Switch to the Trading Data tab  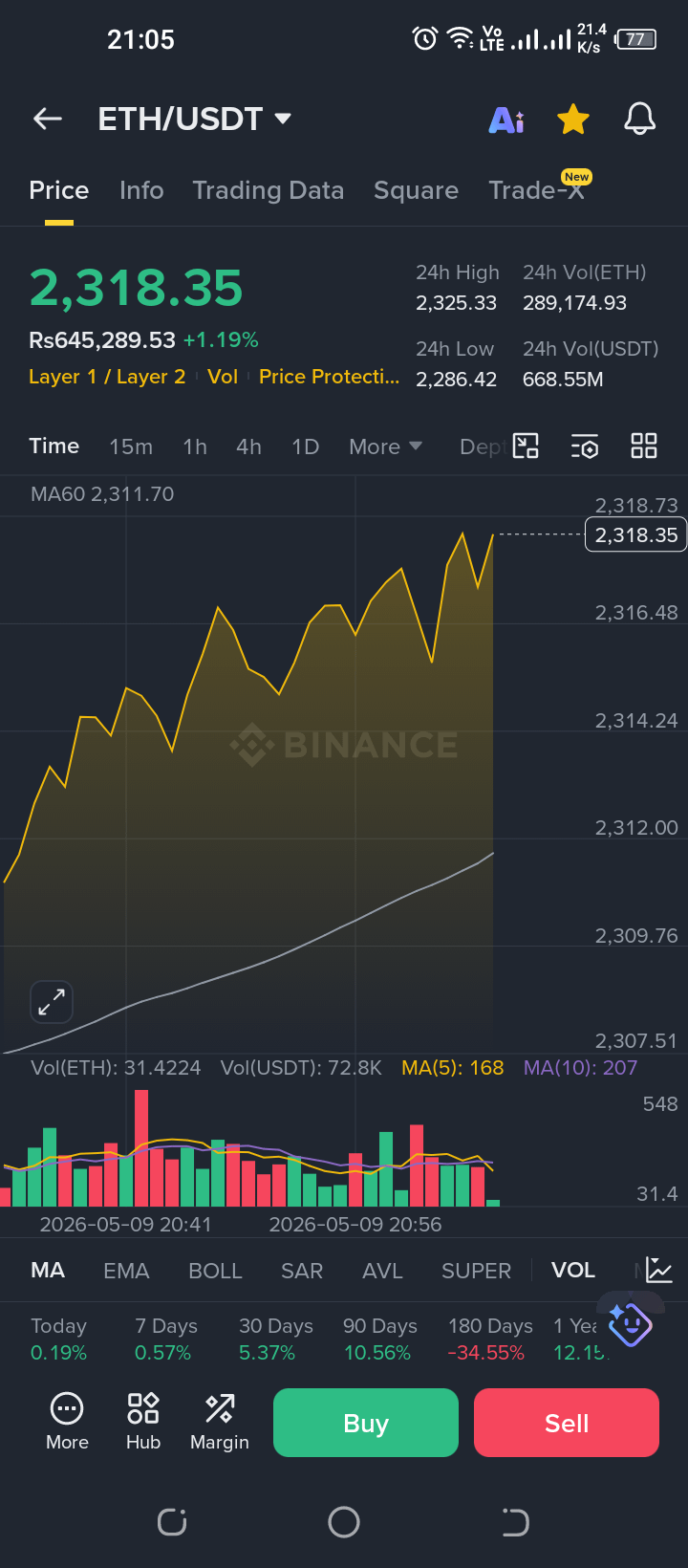(269, 190)
